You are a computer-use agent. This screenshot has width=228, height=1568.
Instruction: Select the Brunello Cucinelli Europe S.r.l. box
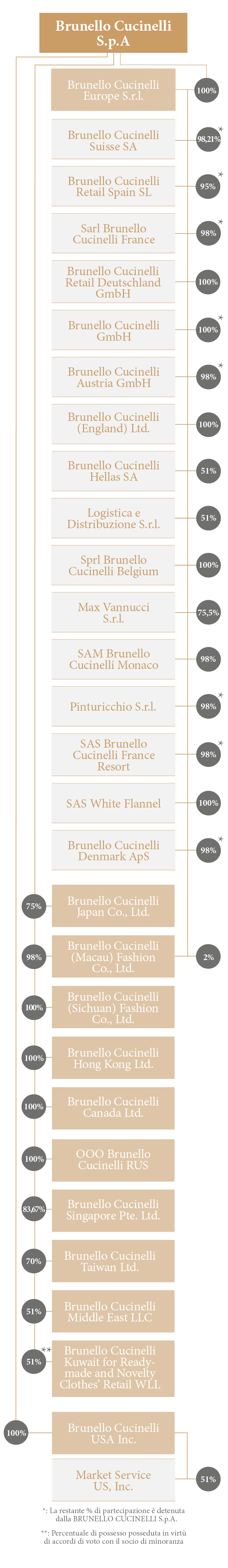point(113,89)
